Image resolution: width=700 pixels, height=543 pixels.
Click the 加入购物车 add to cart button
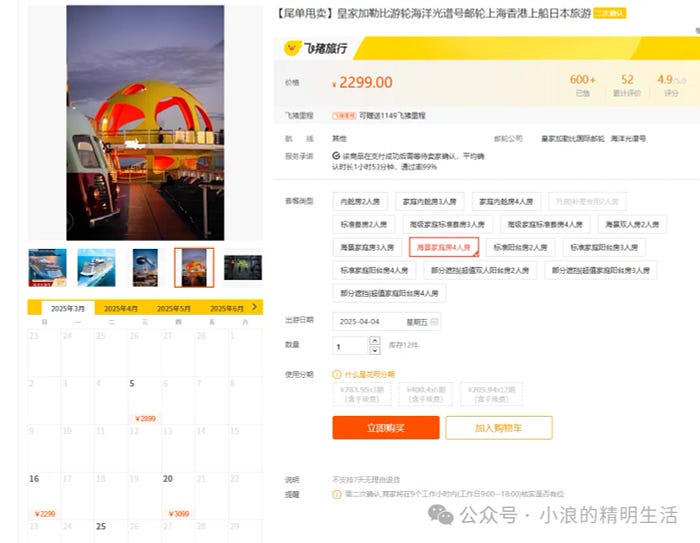499,428
